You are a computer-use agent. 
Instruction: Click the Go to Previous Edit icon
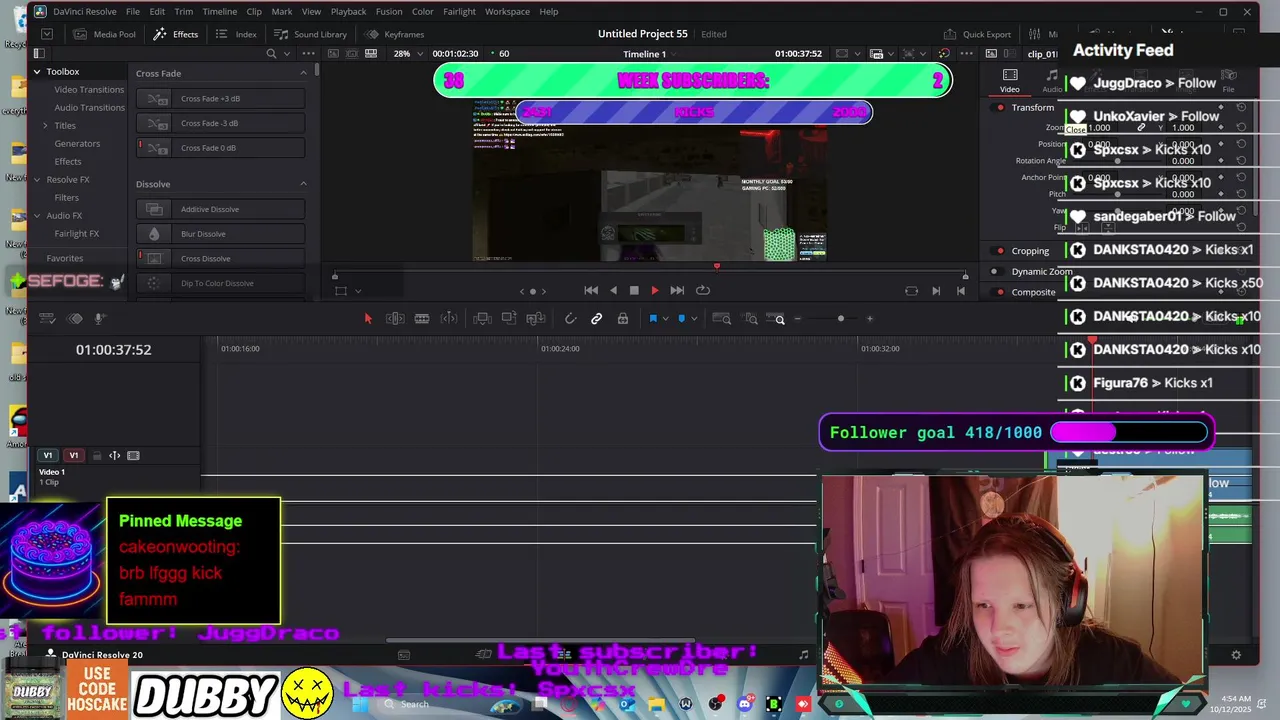[x=961, y=291]
